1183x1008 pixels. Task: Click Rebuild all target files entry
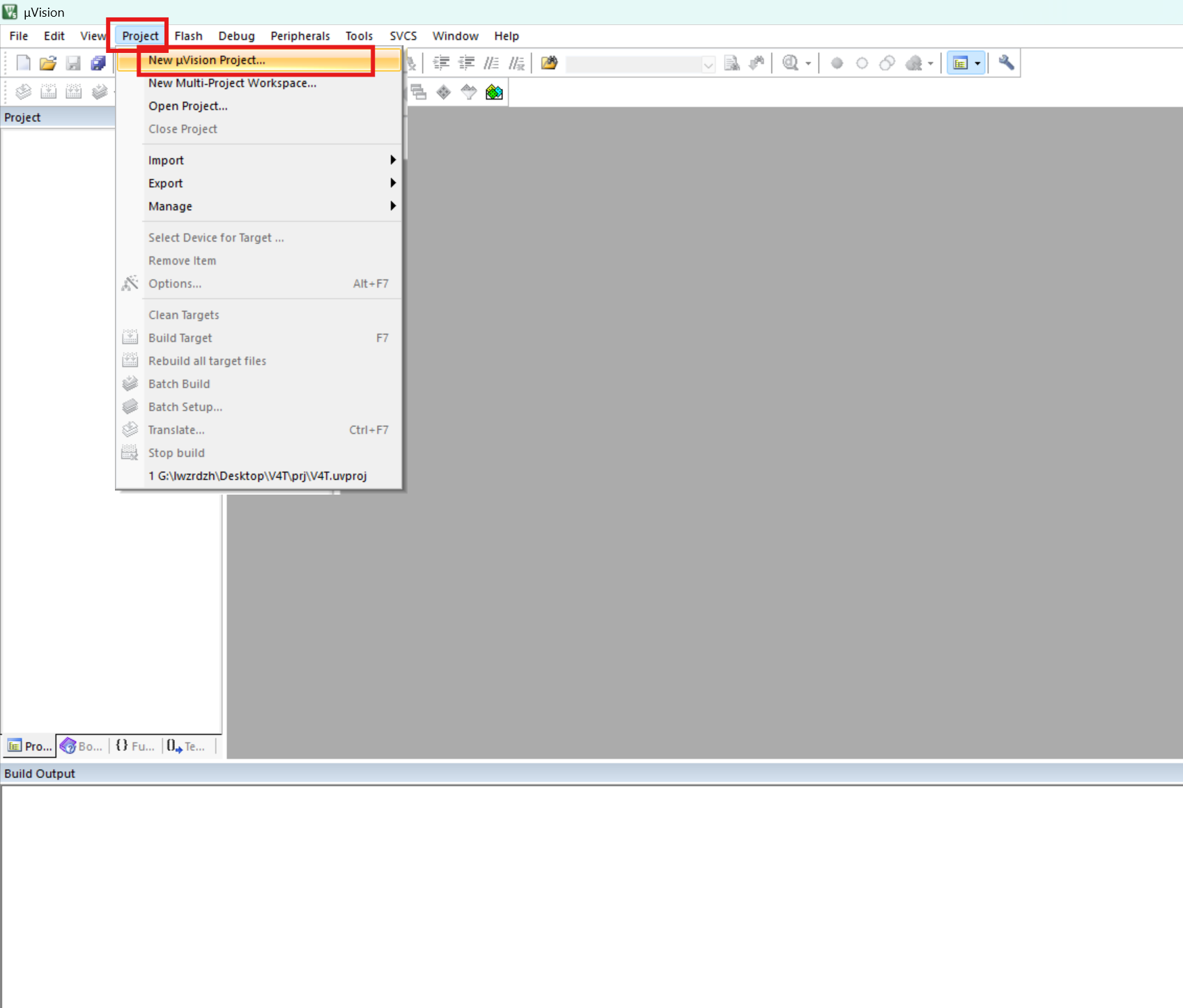(x=259, y=361)
